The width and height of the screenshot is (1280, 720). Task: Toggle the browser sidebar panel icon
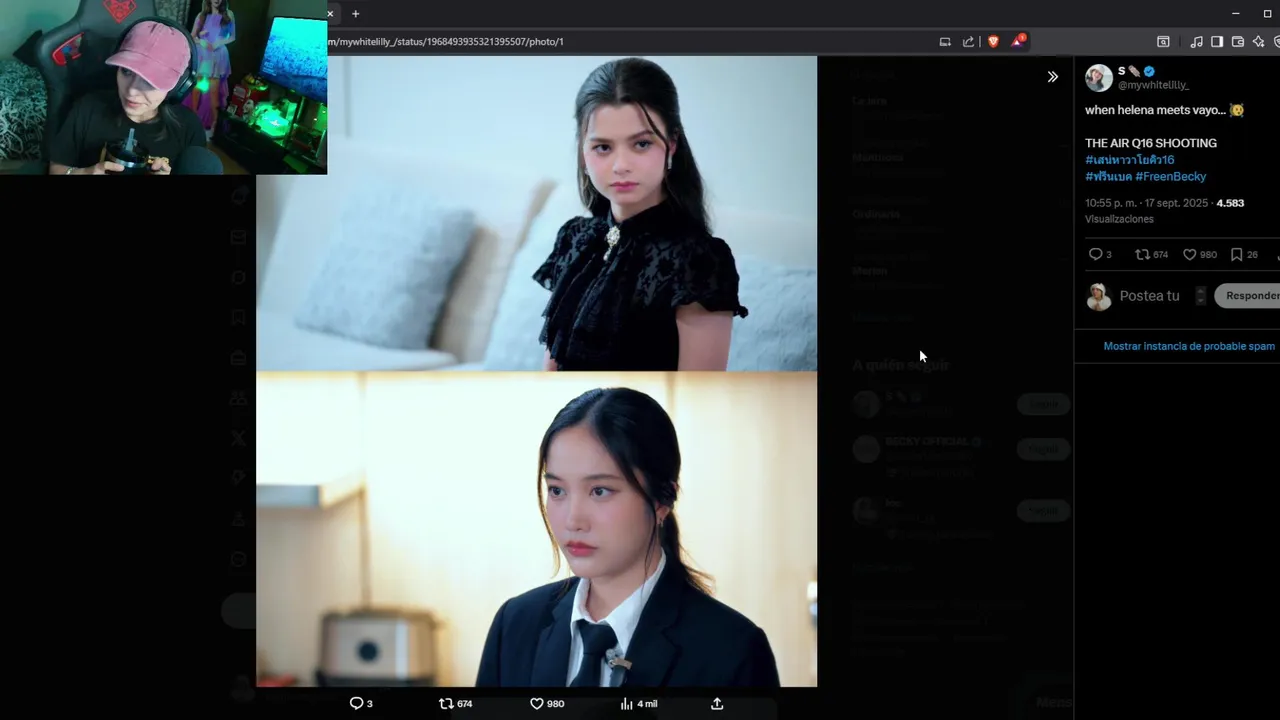[1217, 42]
